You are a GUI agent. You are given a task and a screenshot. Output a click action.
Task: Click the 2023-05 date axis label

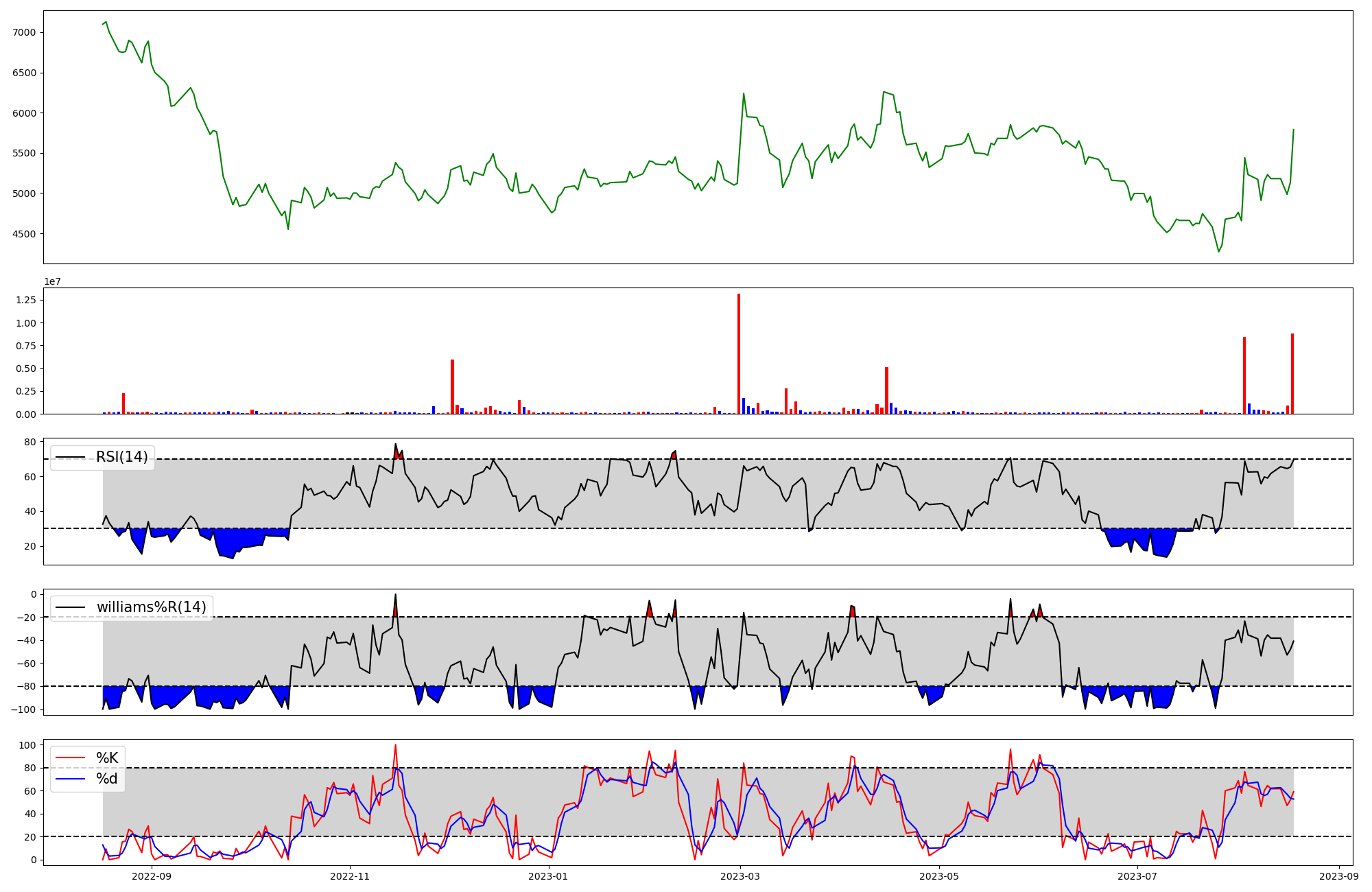(x=938, y=876)
